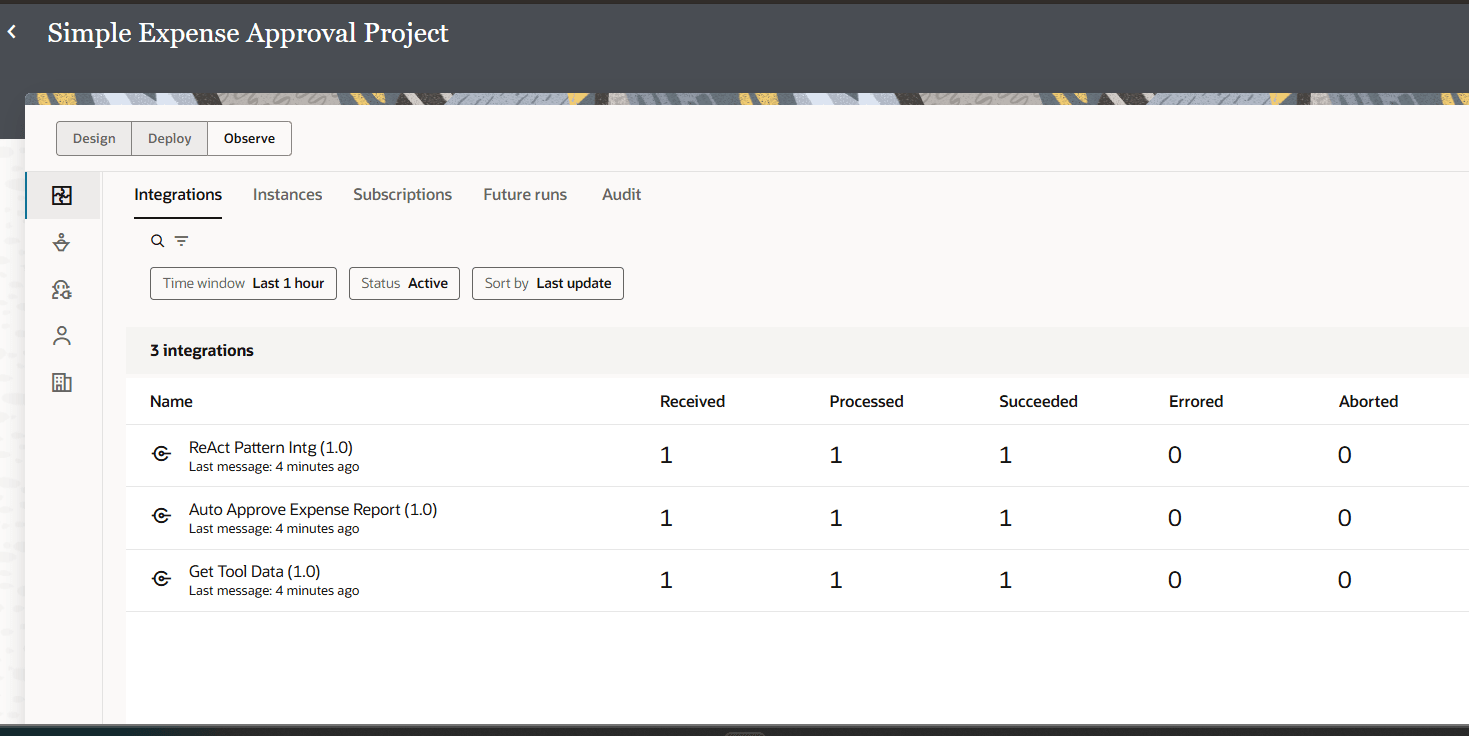The width and height of the screenshot is (1469, 736).
Task: Open the filter icon next to search
Action: point(181,240)
